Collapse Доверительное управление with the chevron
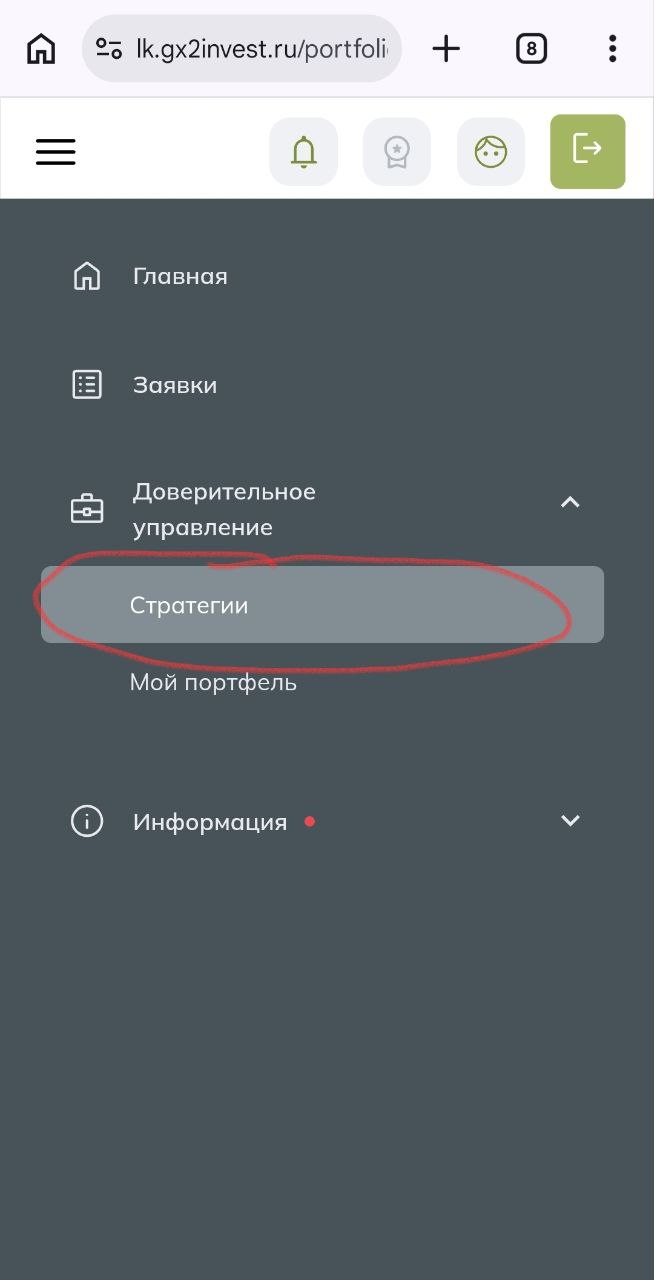The image size is (654, 1280). tap(570, 503)
